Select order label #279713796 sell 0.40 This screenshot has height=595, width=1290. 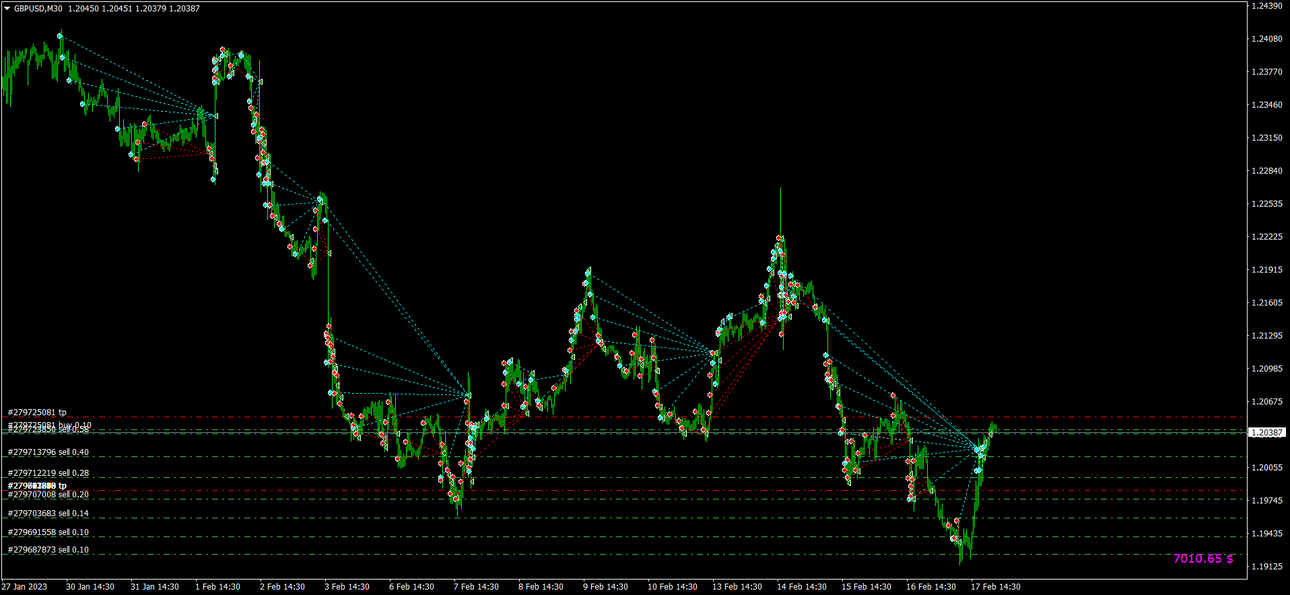point(48,452)
